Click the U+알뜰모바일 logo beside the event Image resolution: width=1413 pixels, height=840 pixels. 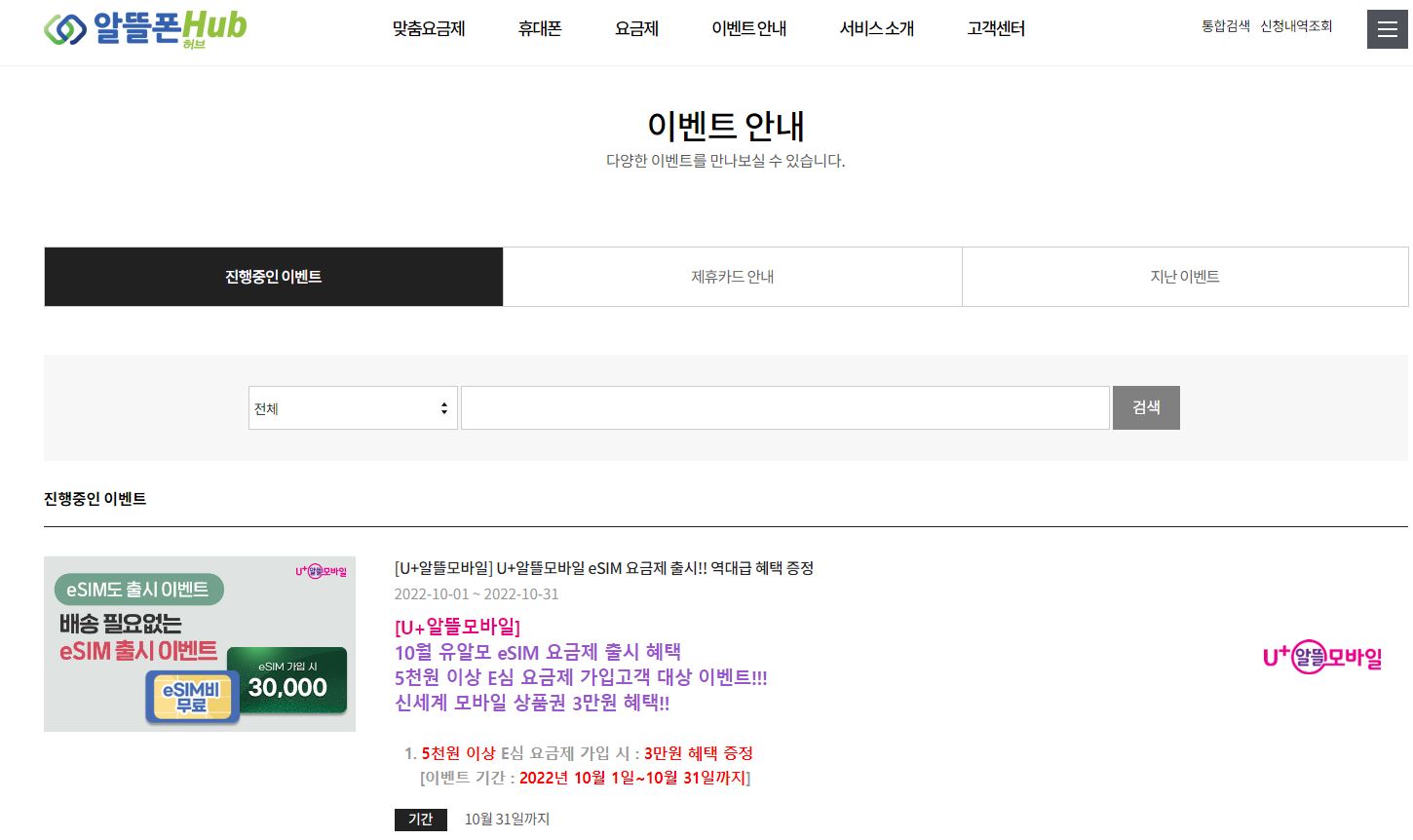click(x=1322, y=658)
